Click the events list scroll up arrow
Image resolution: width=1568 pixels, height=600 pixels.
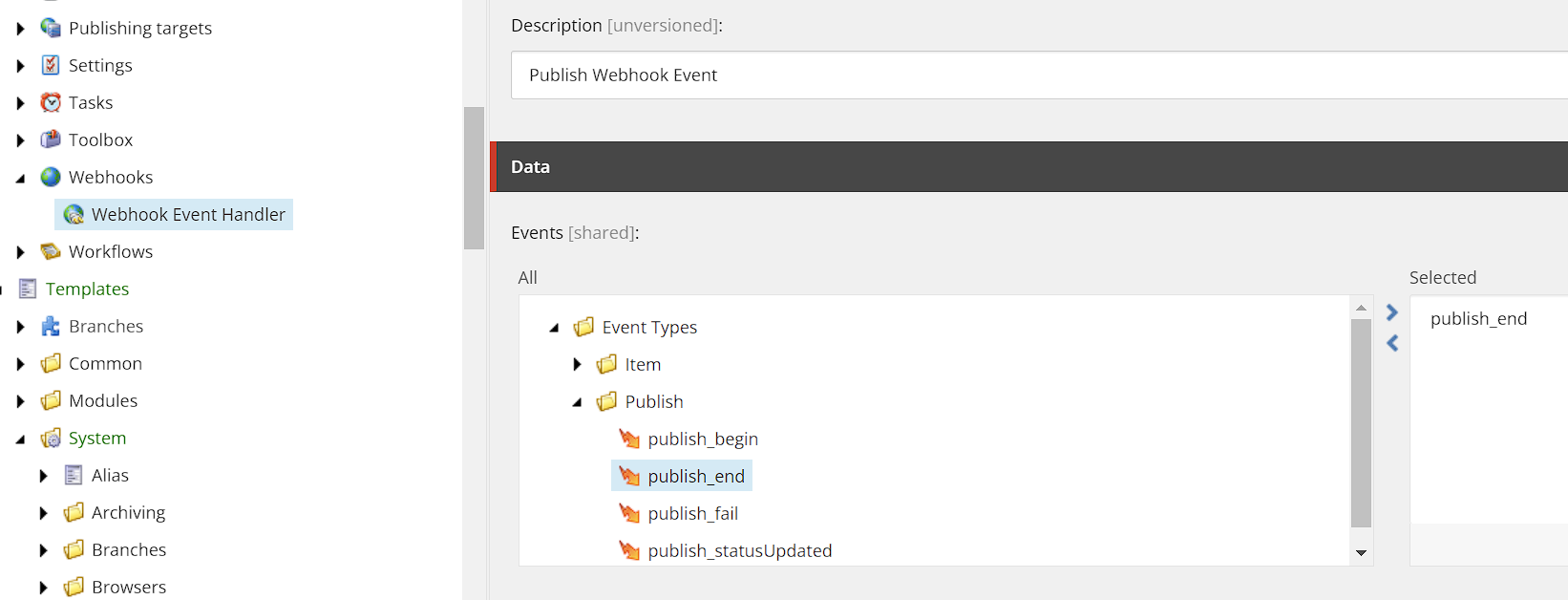1361,308
